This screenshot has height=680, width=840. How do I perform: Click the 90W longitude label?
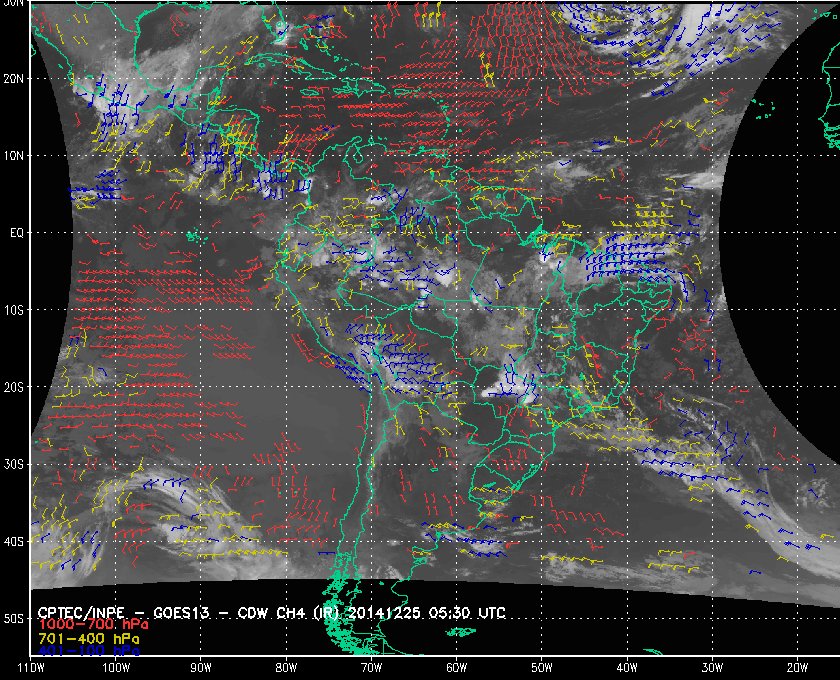[200, 667]
